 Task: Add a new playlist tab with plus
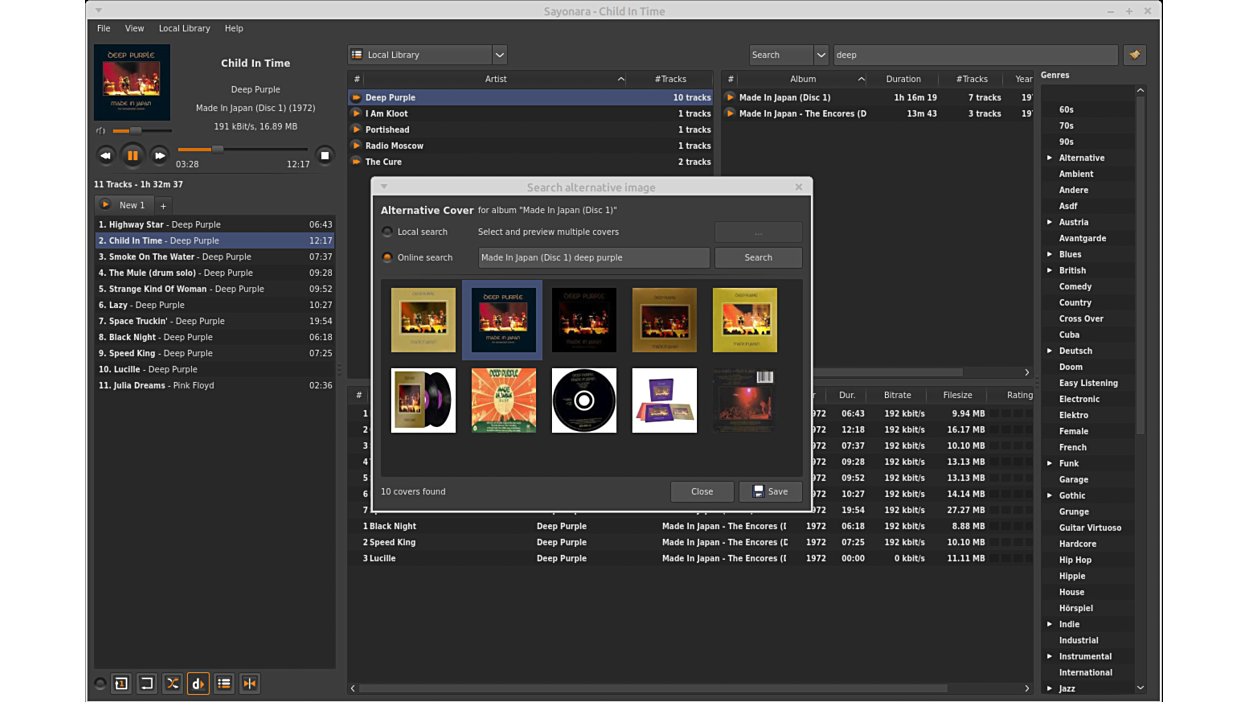point(163,205)
